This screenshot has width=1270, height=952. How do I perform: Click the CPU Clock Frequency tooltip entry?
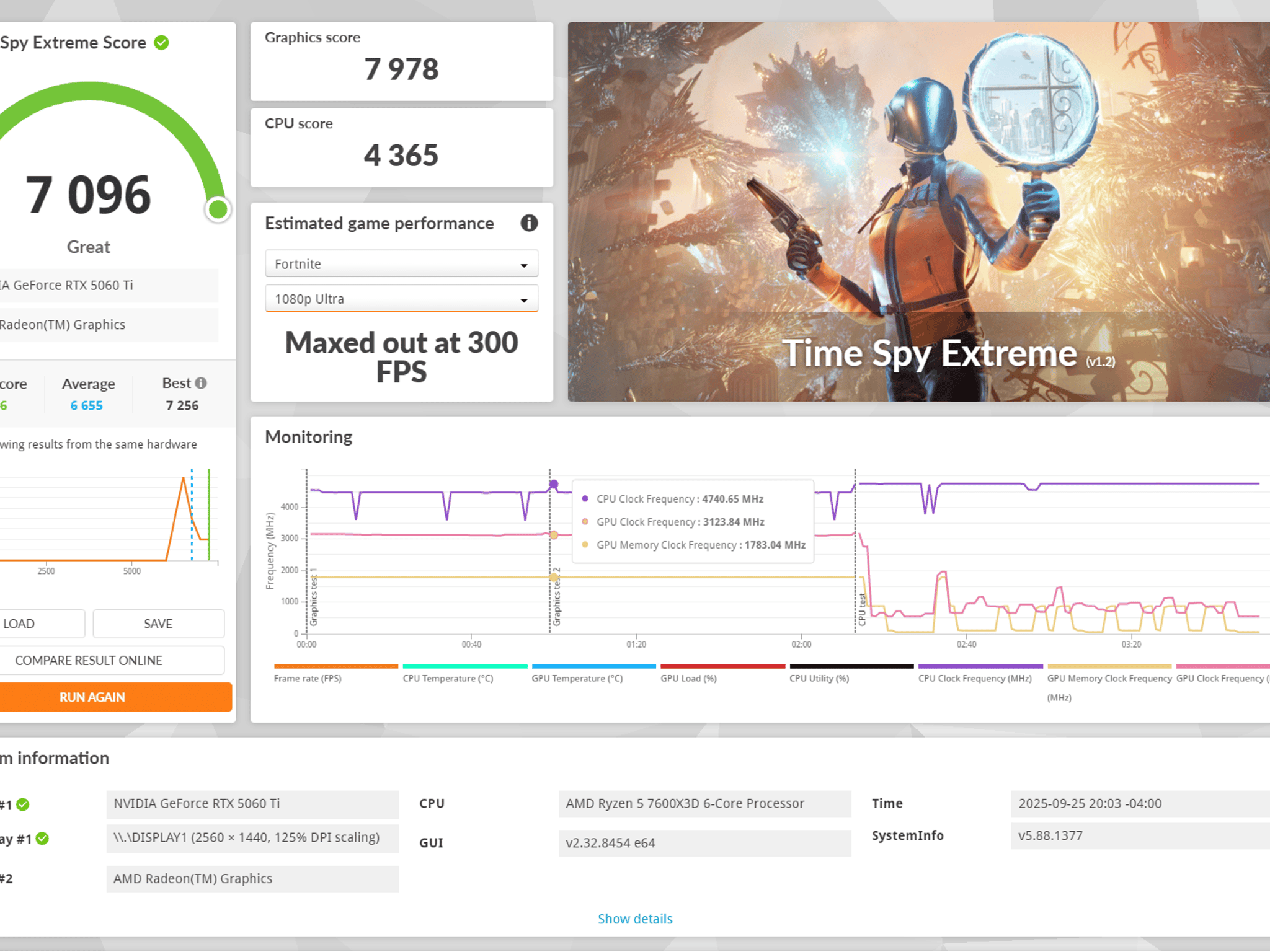click(673, 499)
